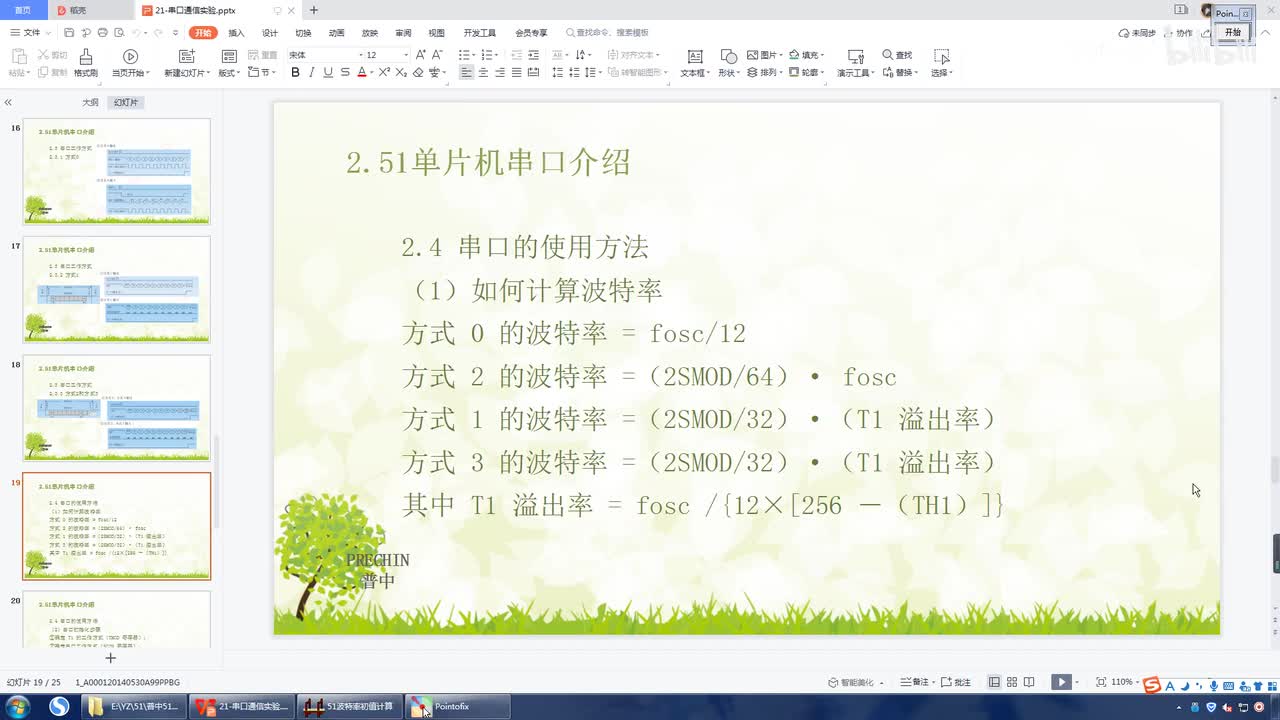This screenshot has height=720, width=1280.
Task: Open the font color A swatch
Action: pyautogui.click(x=362, y=73)
